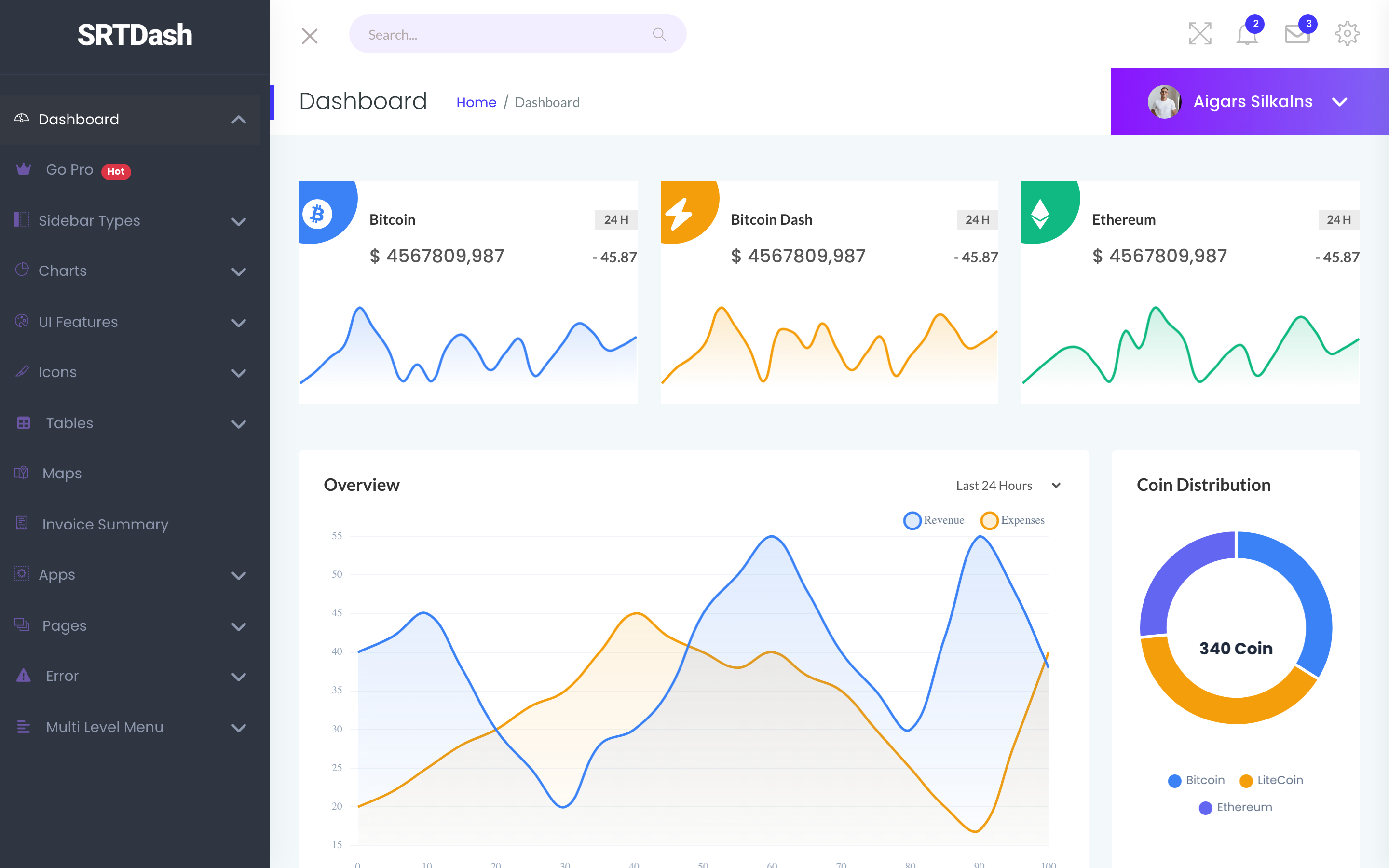The image size is (1389, 868).
Task: Click the 24 H badge on Ethereum card
Action: [x=1338, y=219]
